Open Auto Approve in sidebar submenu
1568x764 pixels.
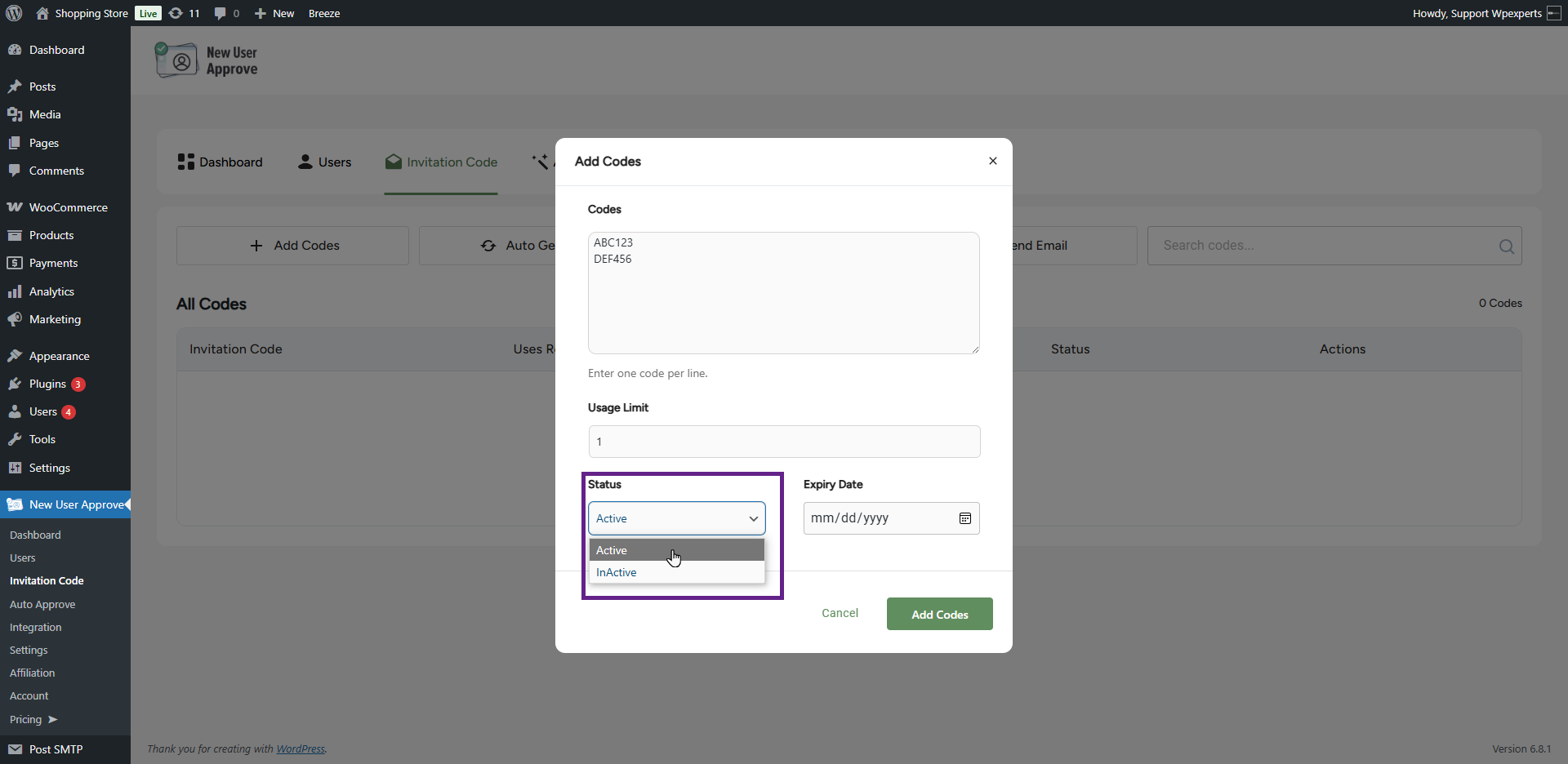coord(42,604)
